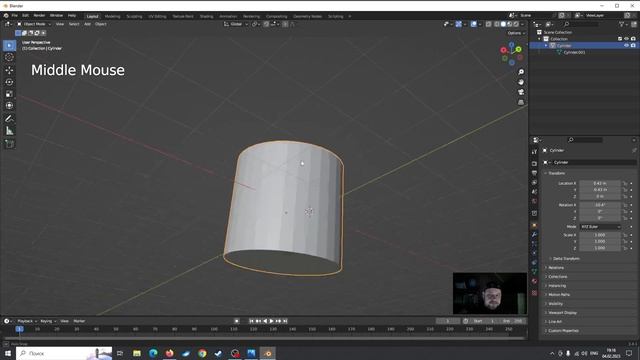Image resolution: width=640 pixels, height=360 pixels.
Task: Click the viewport zoom magnifier icon
Action: pos(521,72)
